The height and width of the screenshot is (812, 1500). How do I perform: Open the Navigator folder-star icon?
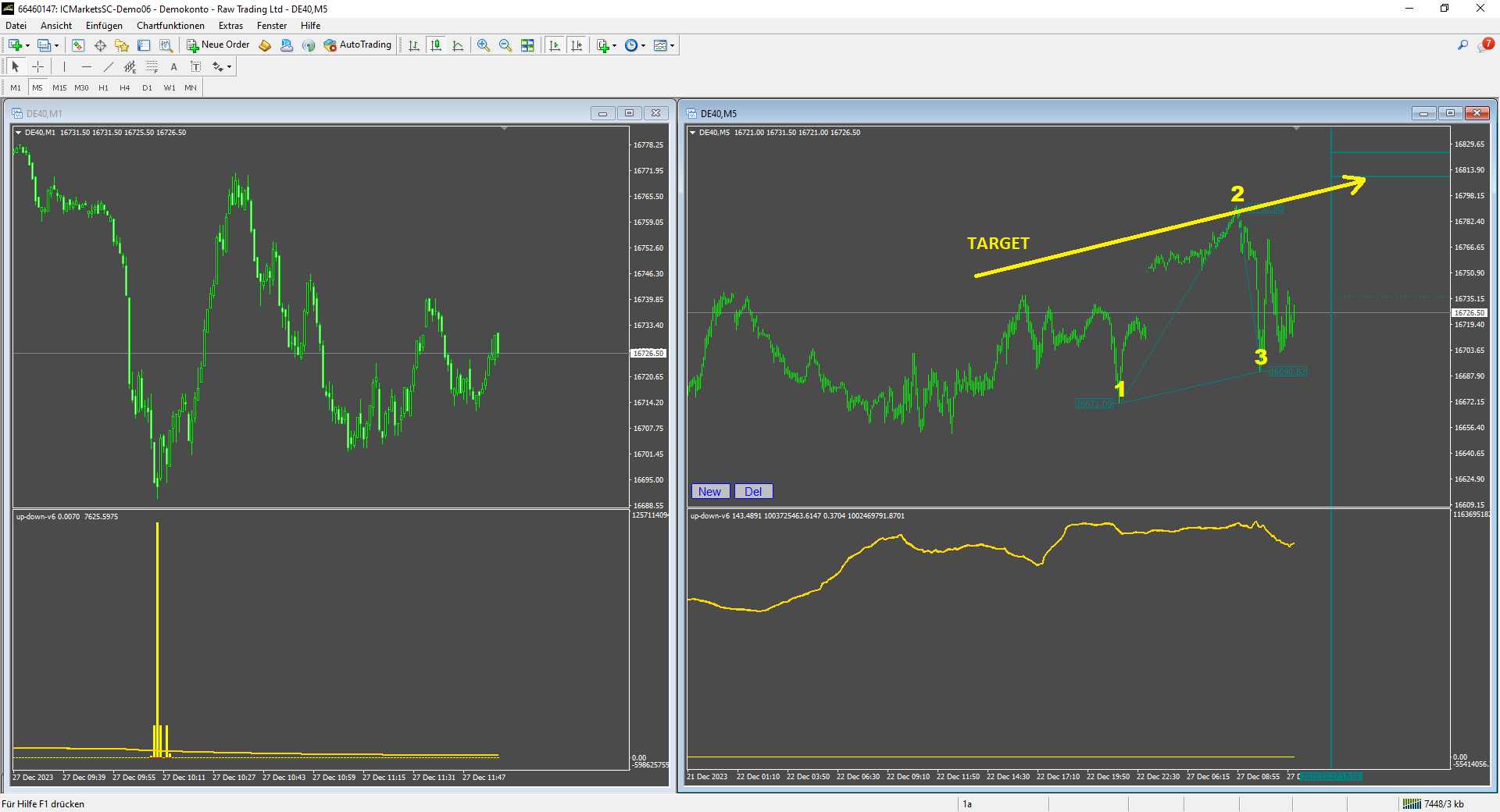click(x=122, y=45)
